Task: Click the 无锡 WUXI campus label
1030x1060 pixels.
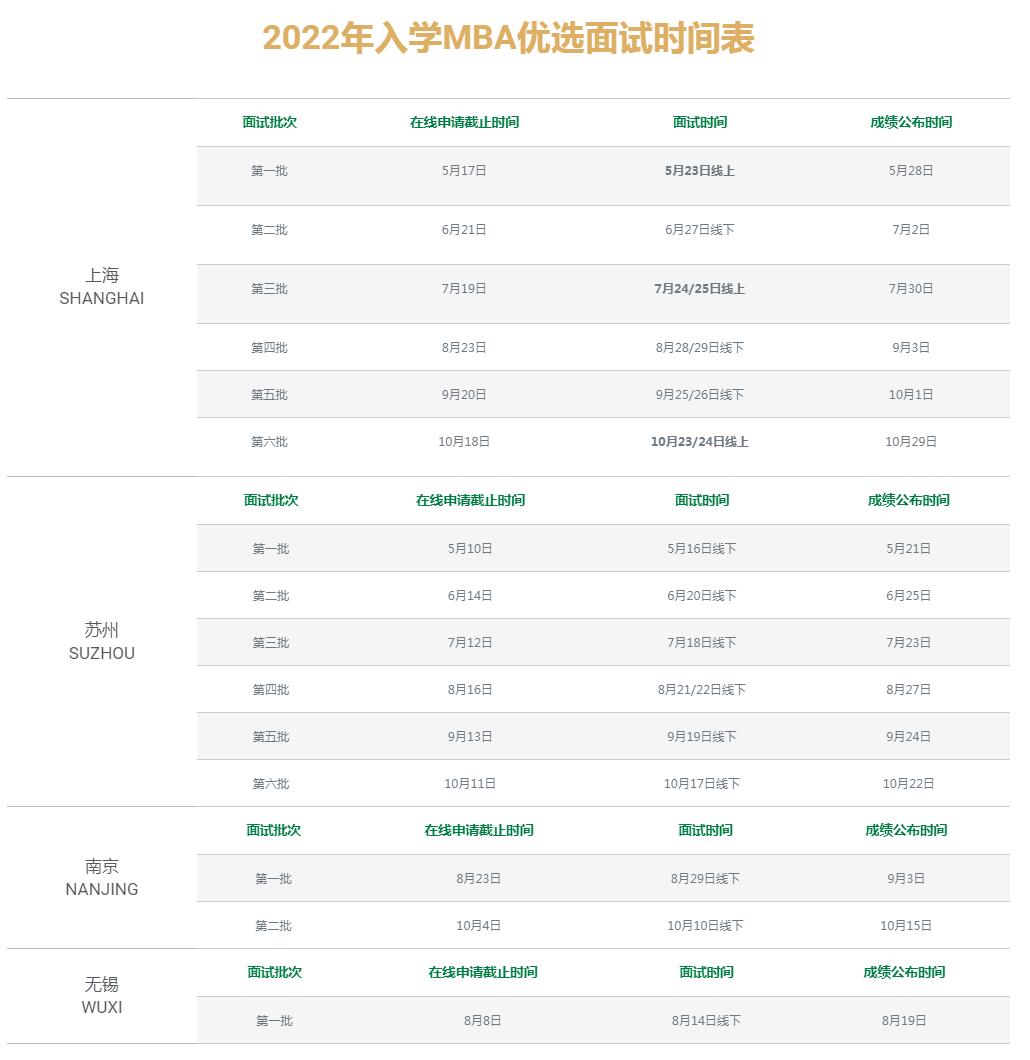Action: 101,995
